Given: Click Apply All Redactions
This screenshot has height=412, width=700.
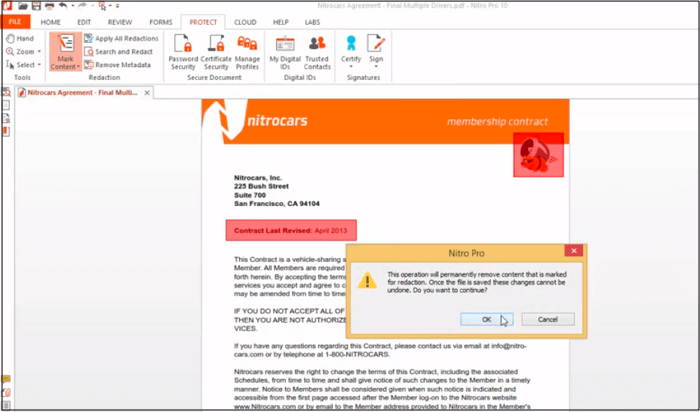Looking at the screenshot, I should (x=121, y=38).
